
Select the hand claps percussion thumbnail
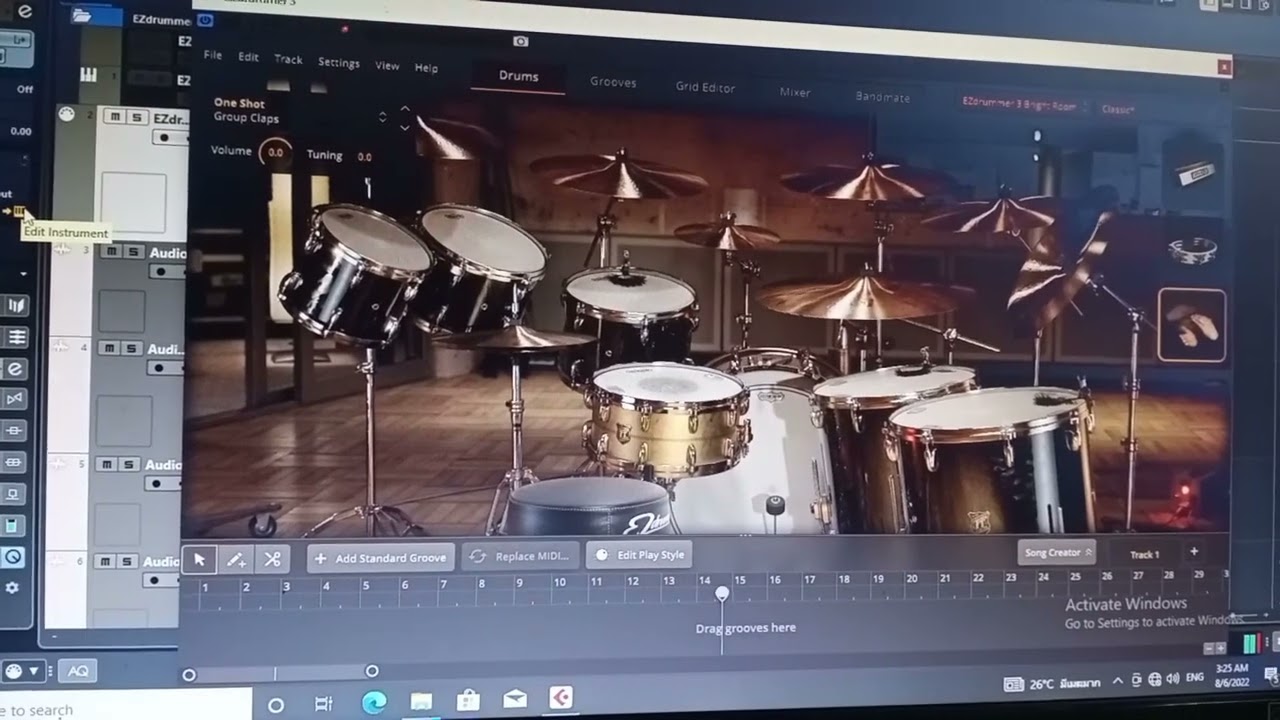1192,325
